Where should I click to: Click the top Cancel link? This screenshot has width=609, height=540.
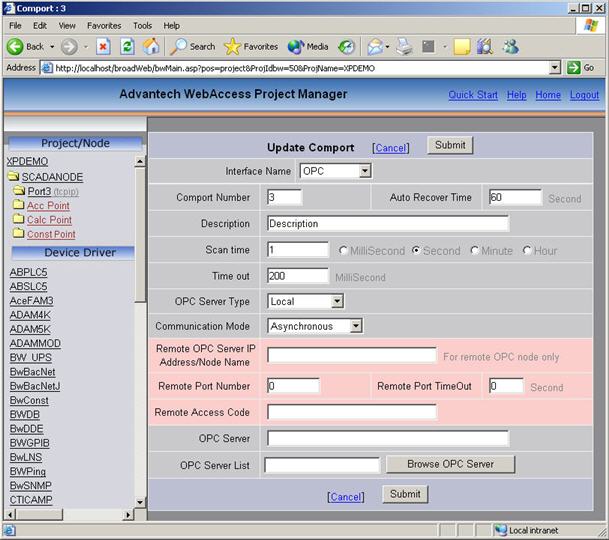[x=391, y=148]
